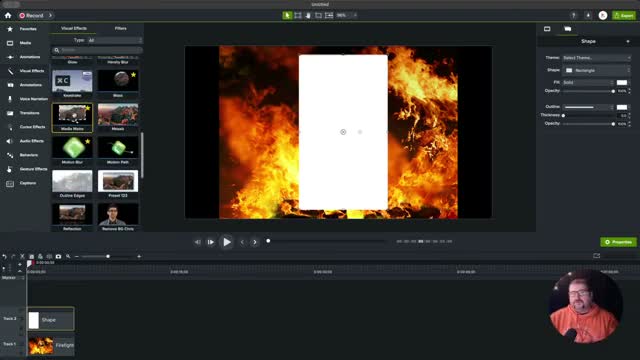Viewport: 640px width, 360px height.
Task: Select the Media Matte effect thumbnail
Action: (72, 118)
